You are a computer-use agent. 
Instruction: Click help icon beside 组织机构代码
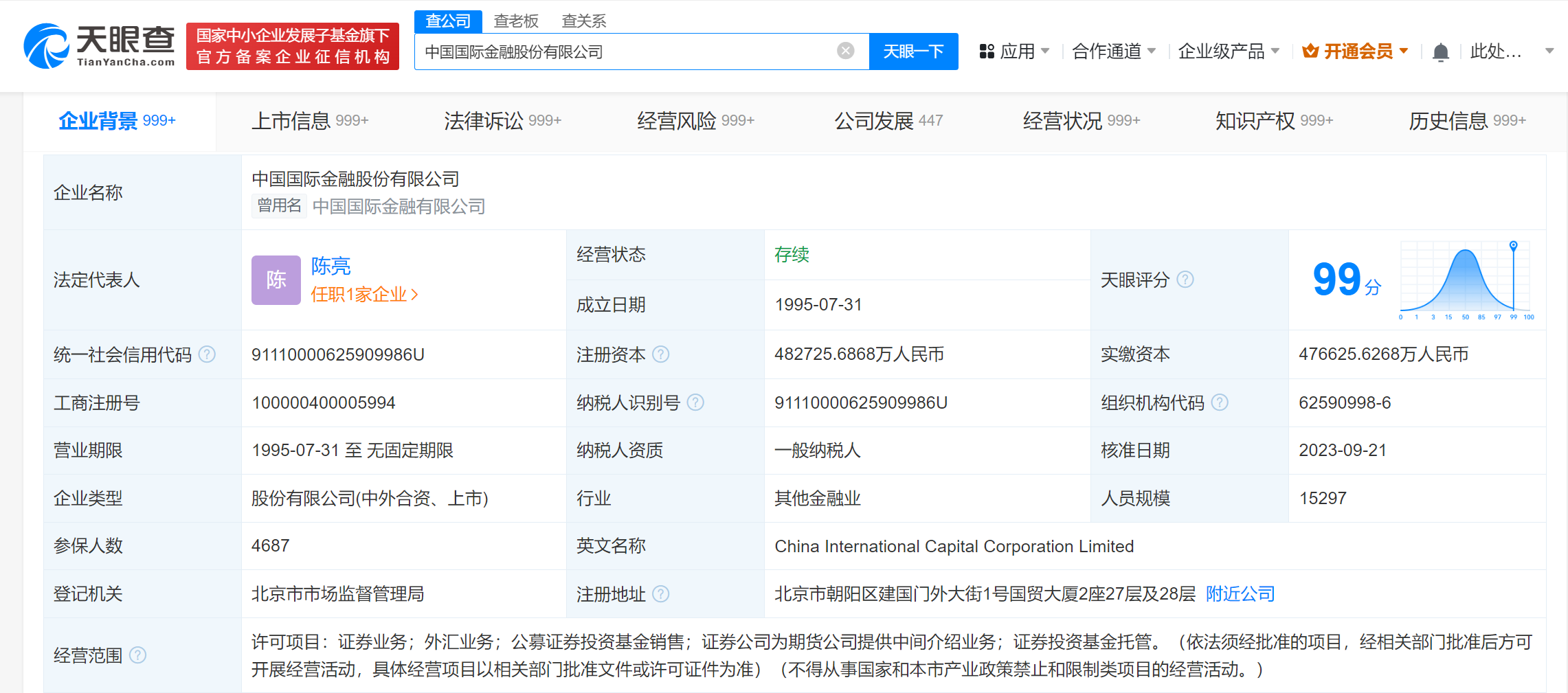(x=1220, y=402)
